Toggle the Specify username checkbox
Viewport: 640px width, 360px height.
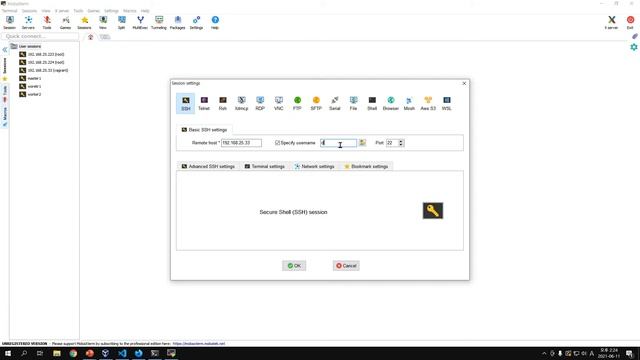[x=278, y=143]
